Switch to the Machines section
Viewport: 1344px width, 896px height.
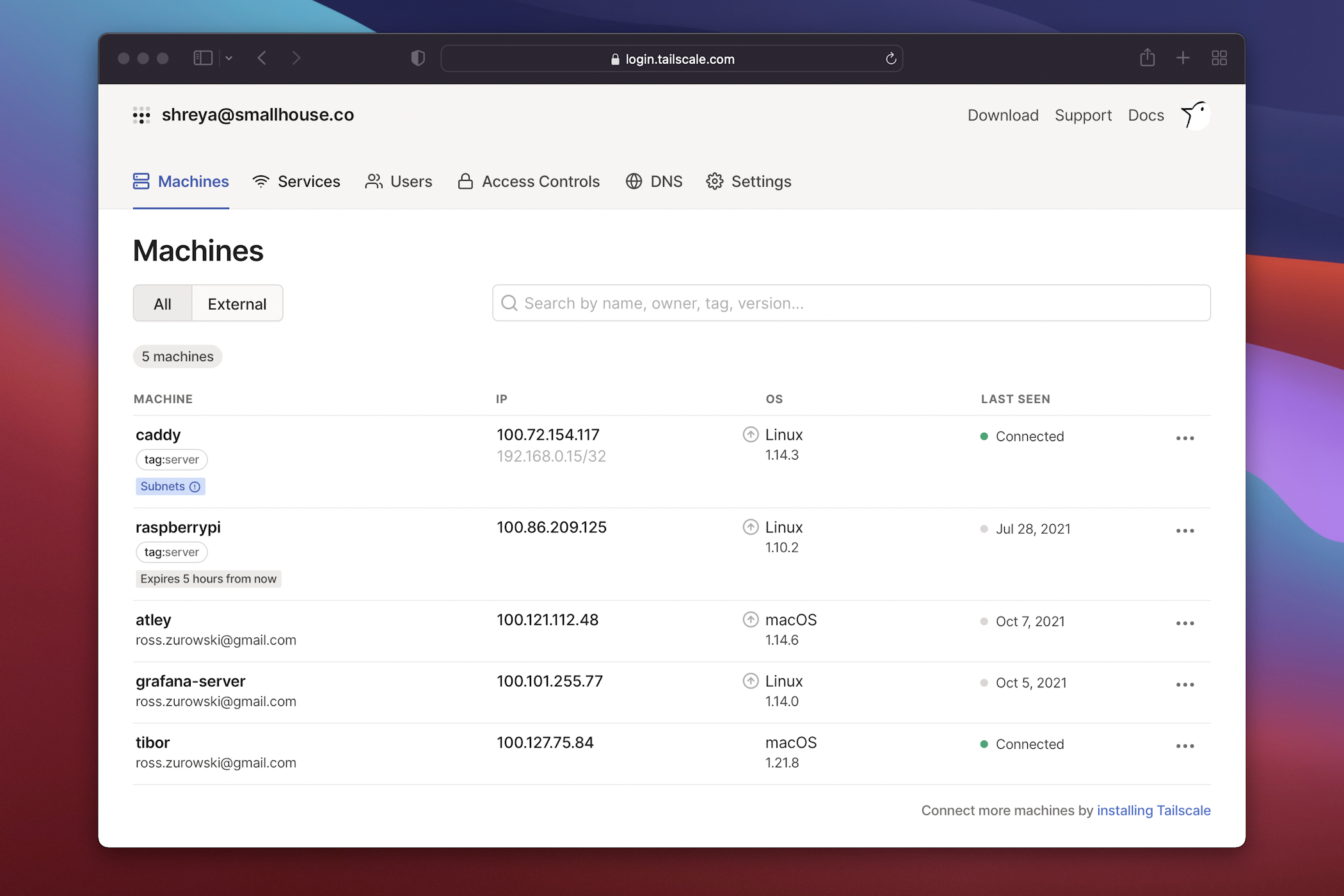[193, 181]
